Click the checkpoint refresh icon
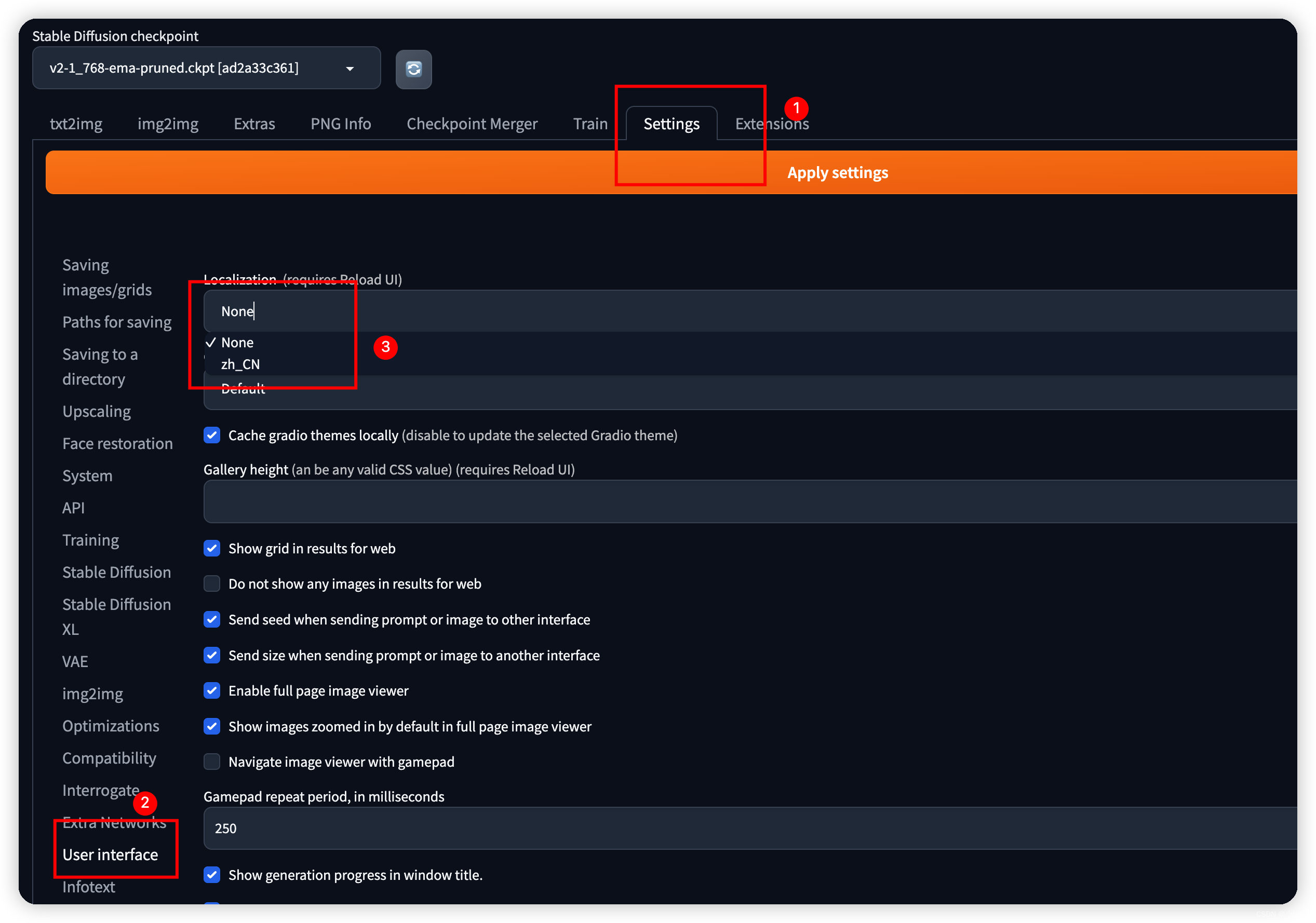The image size is (1316, 923). (414, 68)
